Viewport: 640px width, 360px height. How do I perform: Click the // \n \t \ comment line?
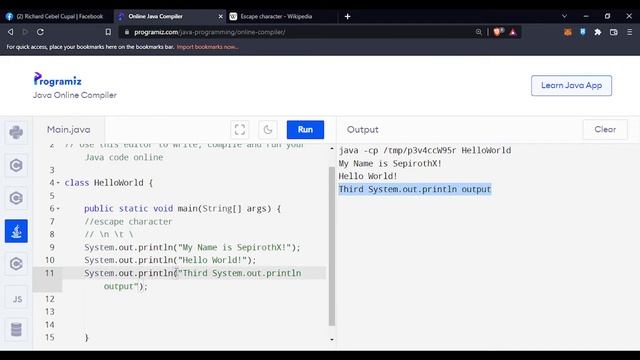coord(109,234)
